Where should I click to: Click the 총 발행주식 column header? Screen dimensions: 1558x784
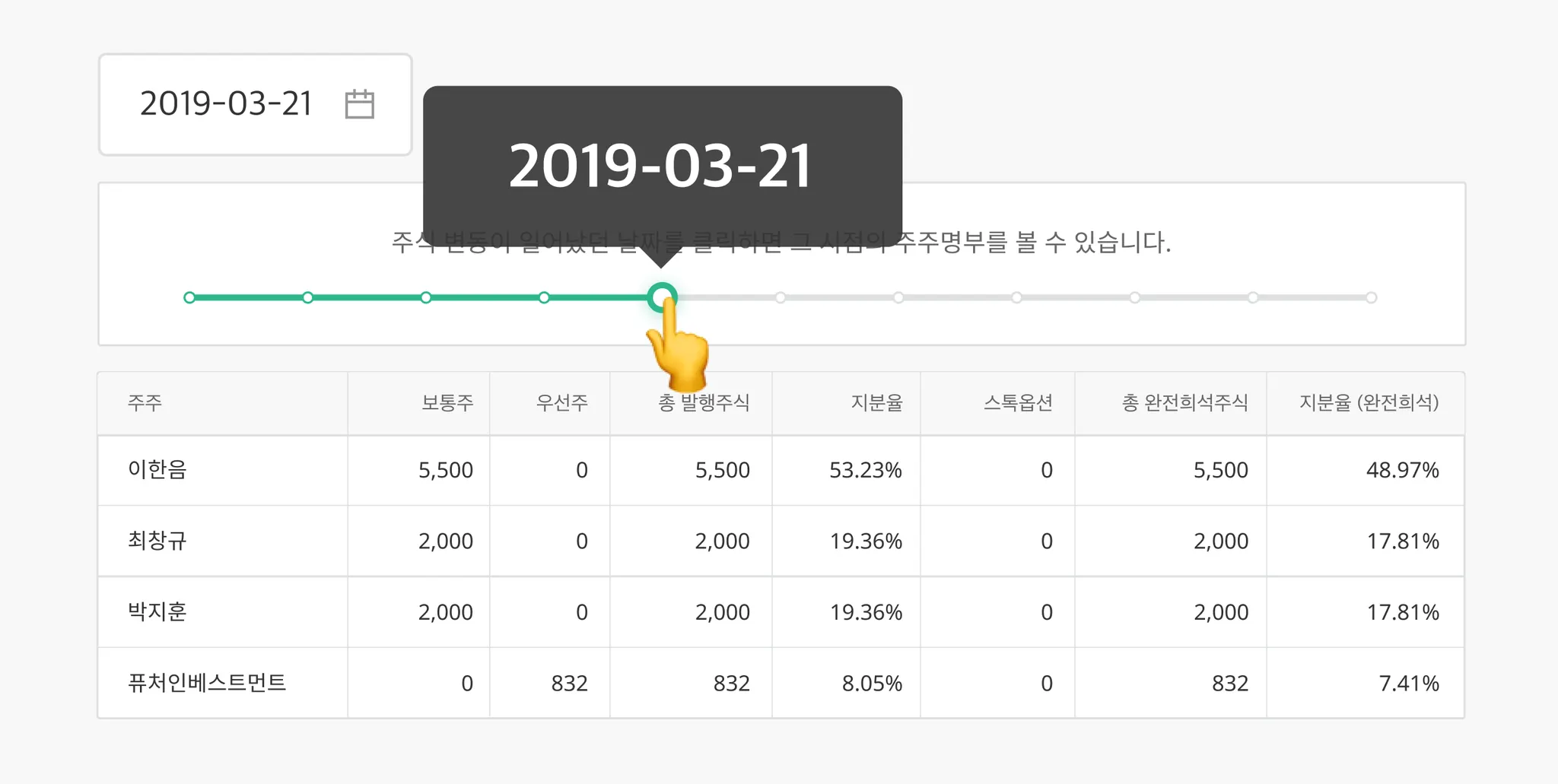click(x=704, y=402)
